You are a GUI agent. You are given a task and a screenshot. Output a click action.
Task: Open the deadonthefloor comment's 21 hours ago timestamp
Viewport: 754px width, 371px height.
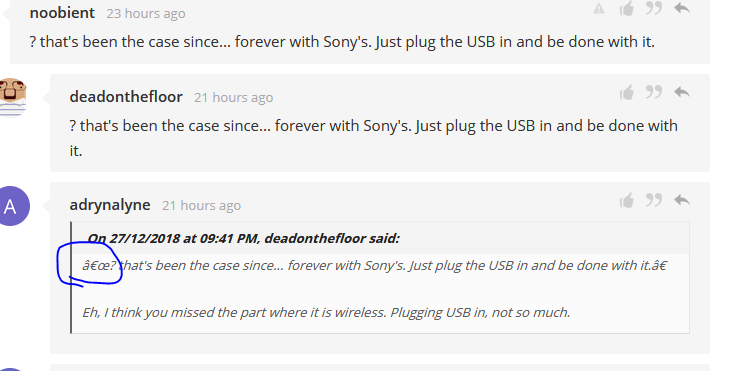click(234, 98)
